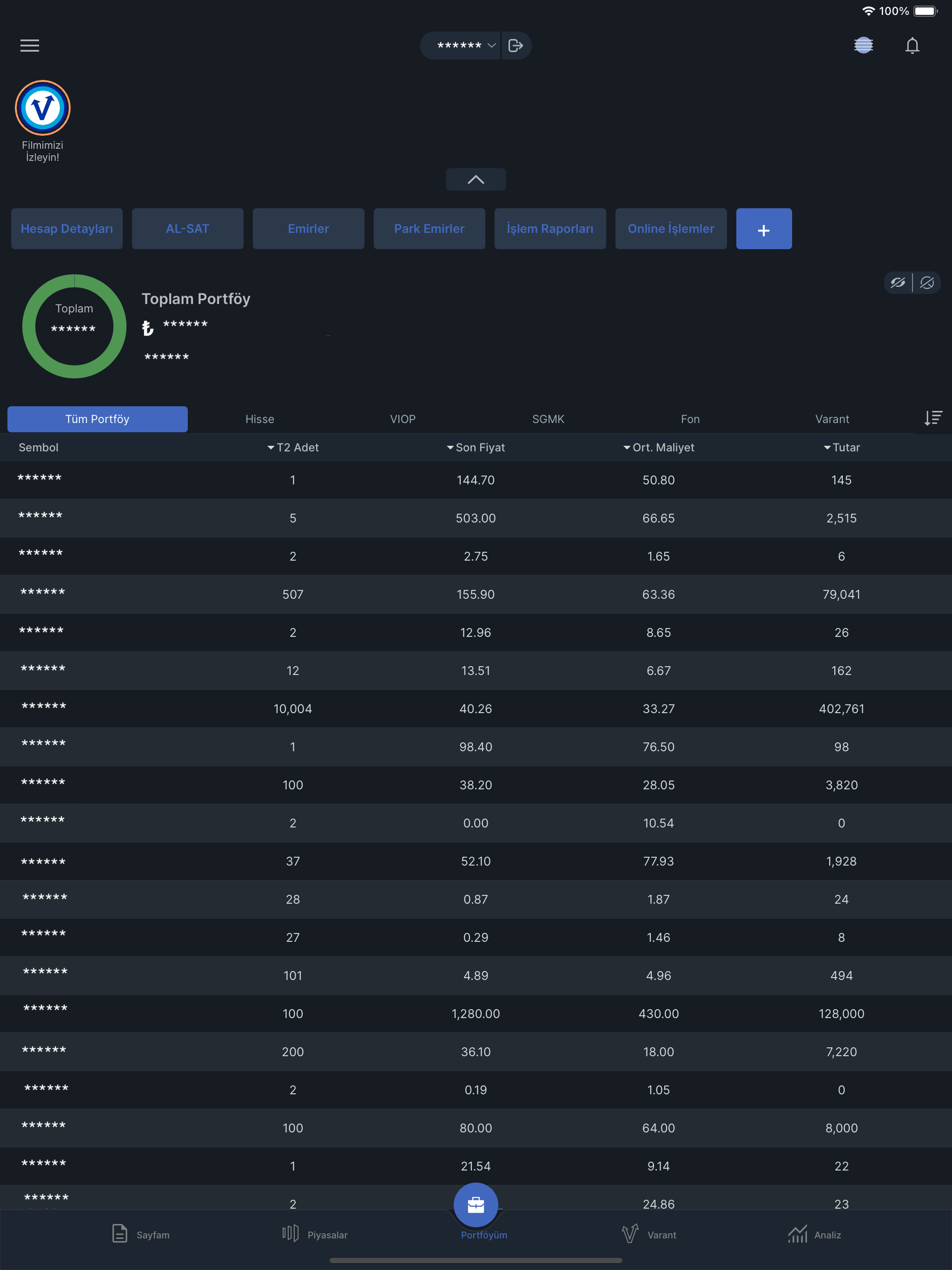Open Sayfam page icon
952x1270 pixels.
(x=119, y=1233)
